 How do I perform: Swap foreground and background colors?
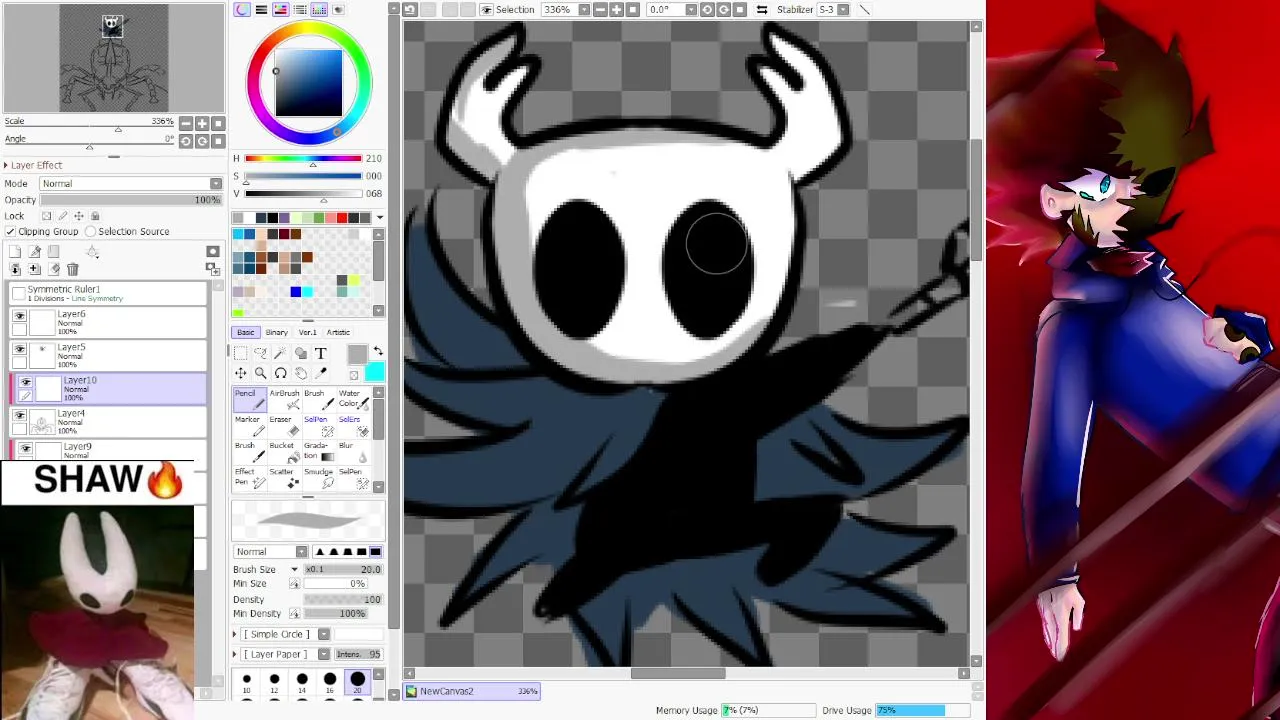(x=378, y=351)
